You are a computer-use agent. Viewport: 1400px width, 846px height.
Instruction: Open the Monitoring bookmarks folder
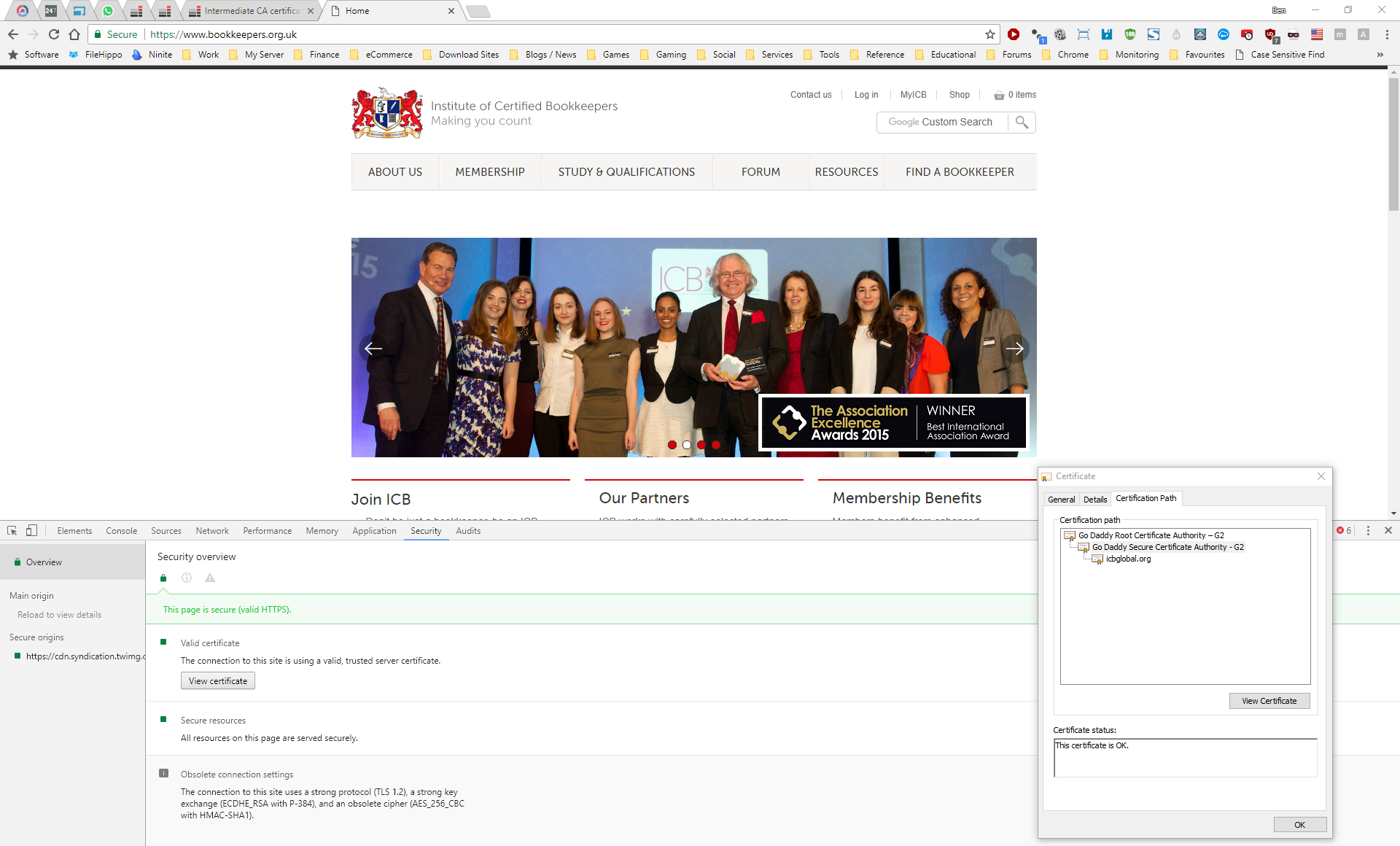[x=1129, y=55]
